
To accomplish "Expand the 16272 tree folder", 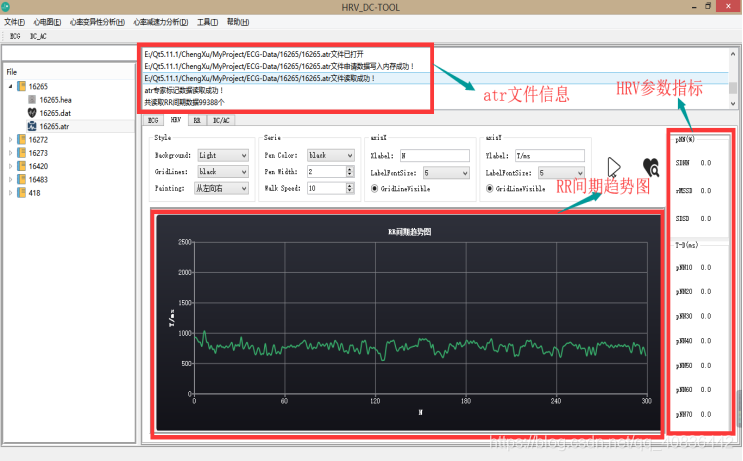I will tap(10, 139).
